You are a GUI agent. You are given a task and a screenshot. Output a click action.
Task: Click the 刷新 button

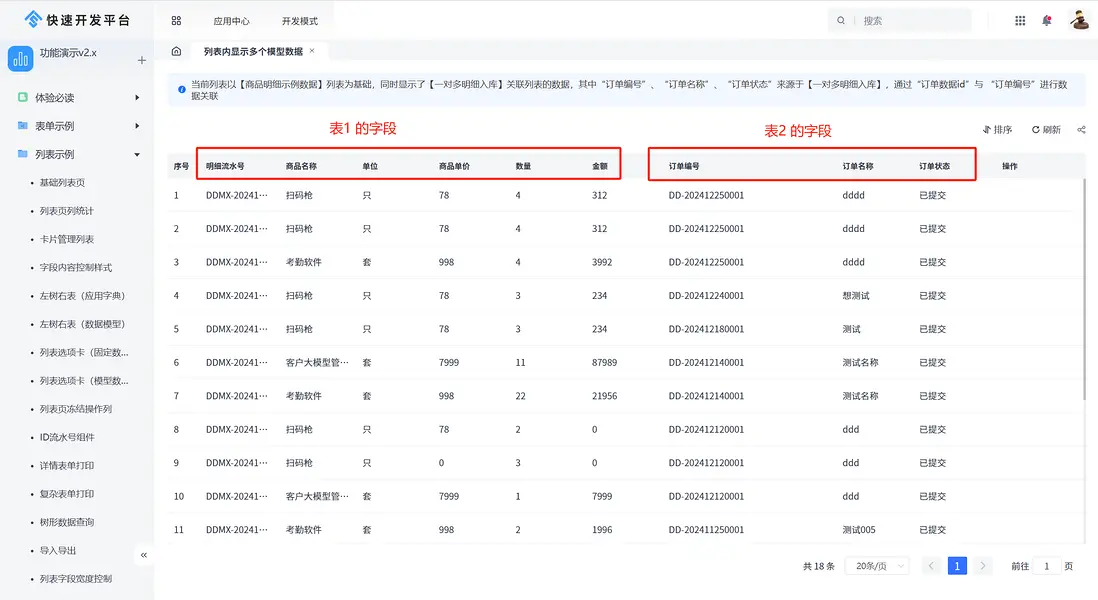pos(1046,130)
